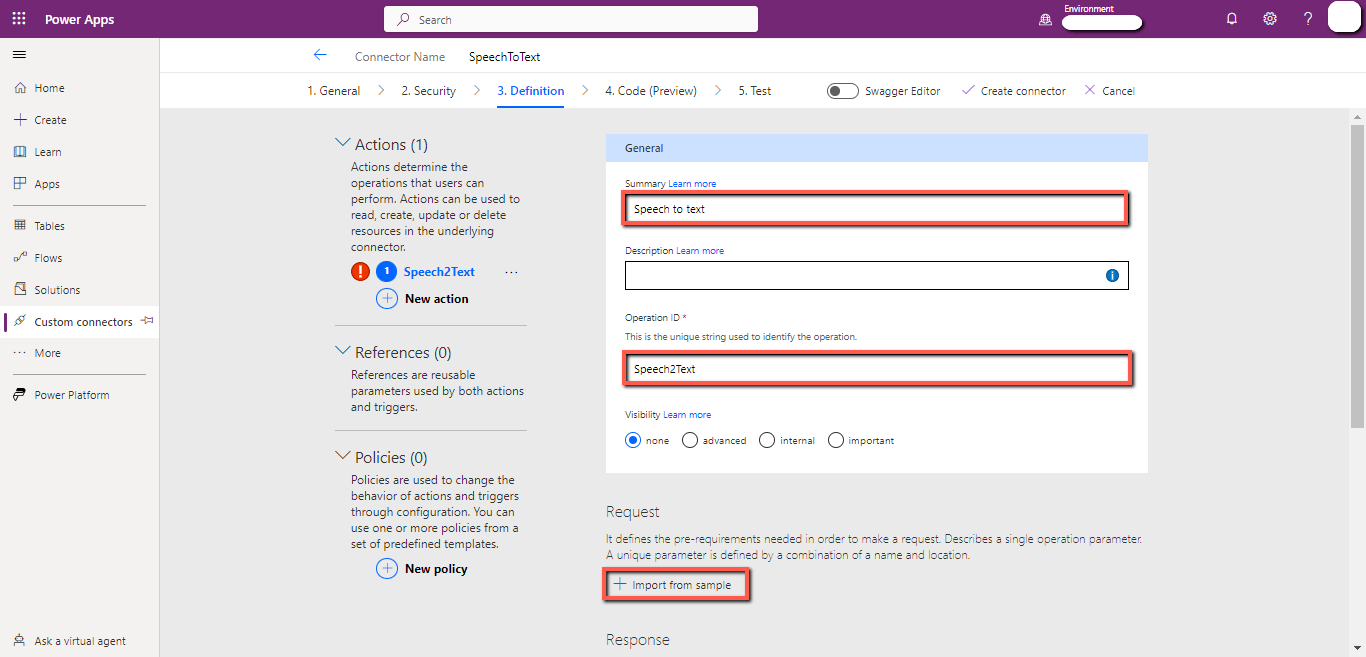Click New policy text link
Screen dimensions: 1366x657
[x=436, y=569]
